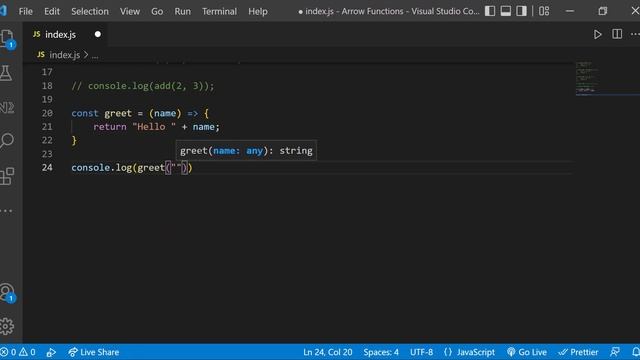Click Go Live in status bar

[x=527, y=352]
